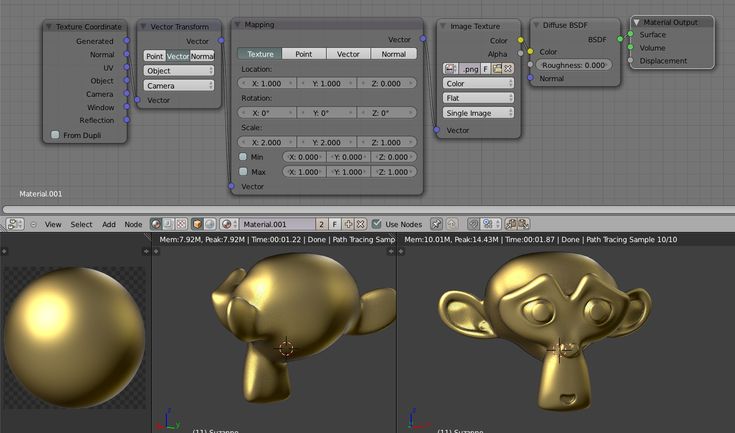Click the copy nodes icon
The width and height of the screenshot is (735, 433).
point(511,224)
